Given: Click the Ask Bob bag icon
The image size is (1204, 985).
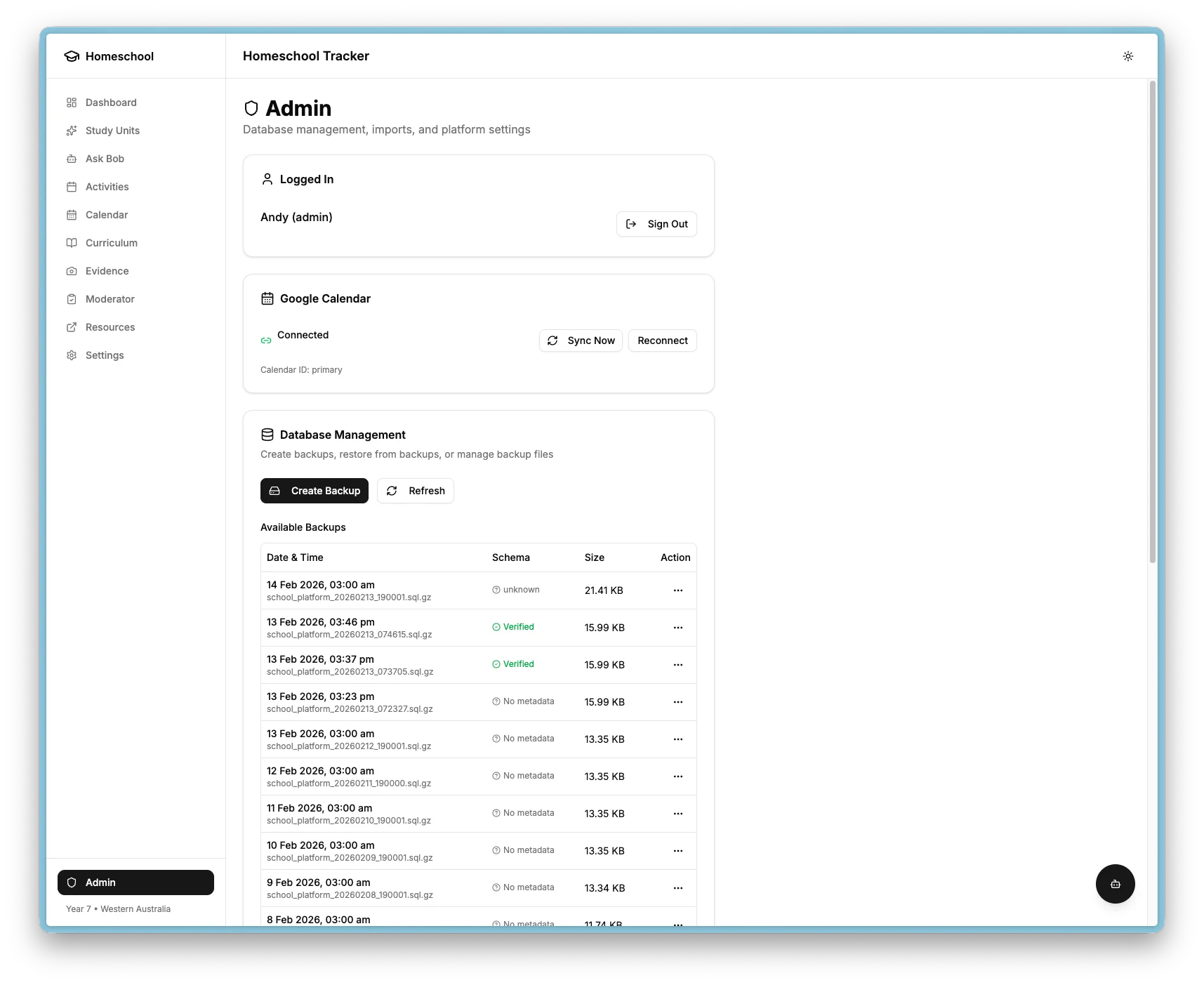Looking at the screenshot, I should (72, 159).
